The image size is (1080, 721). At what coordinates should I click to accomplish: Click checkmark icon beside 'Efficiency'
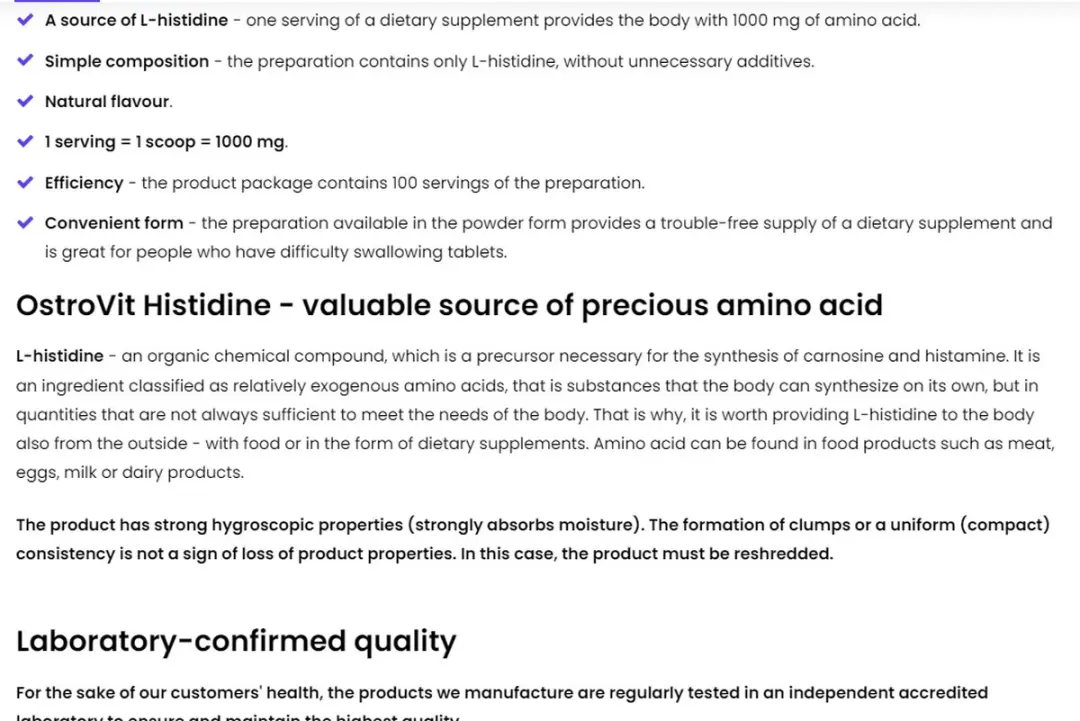[25, 182]
